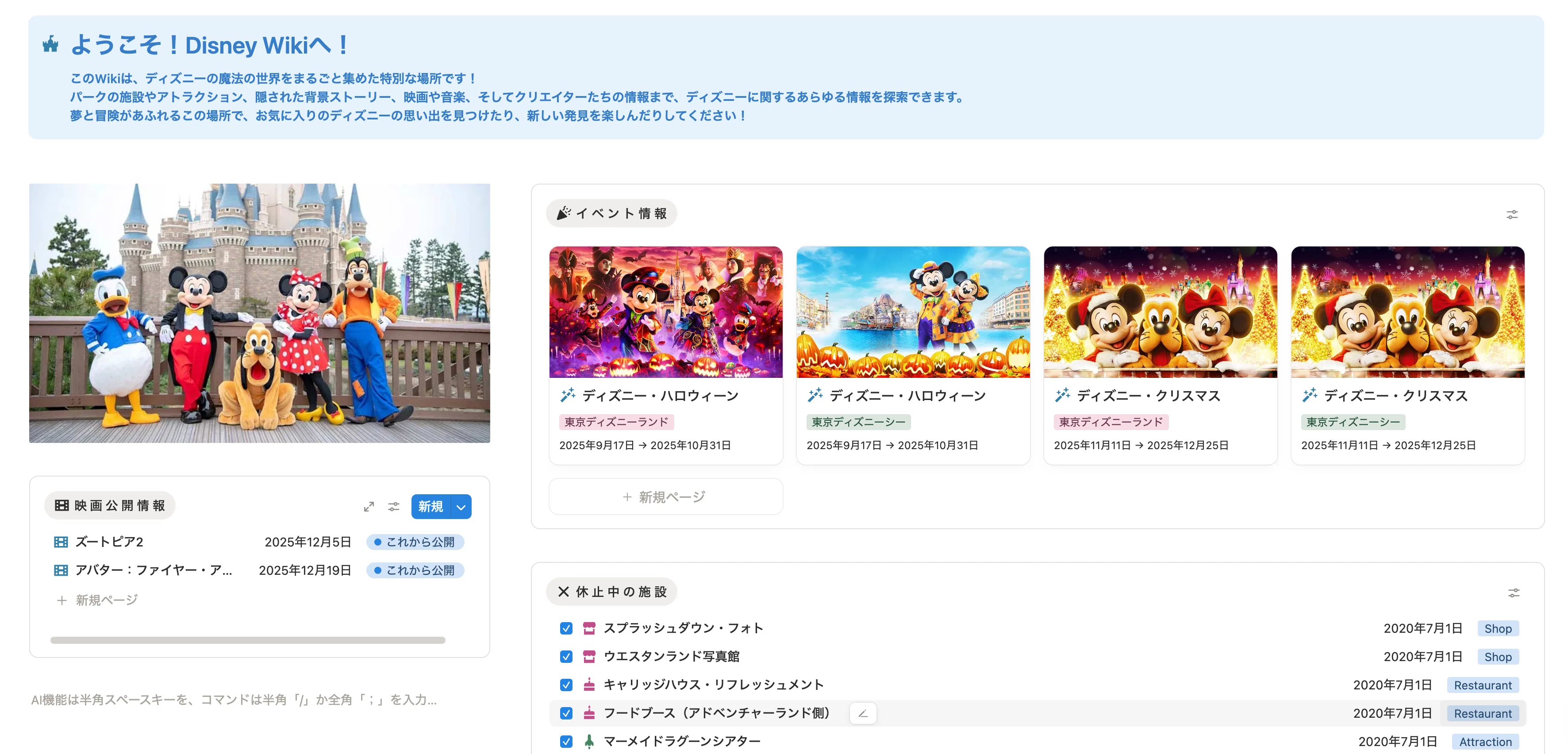Select the イベント情報 view tab

612,214
